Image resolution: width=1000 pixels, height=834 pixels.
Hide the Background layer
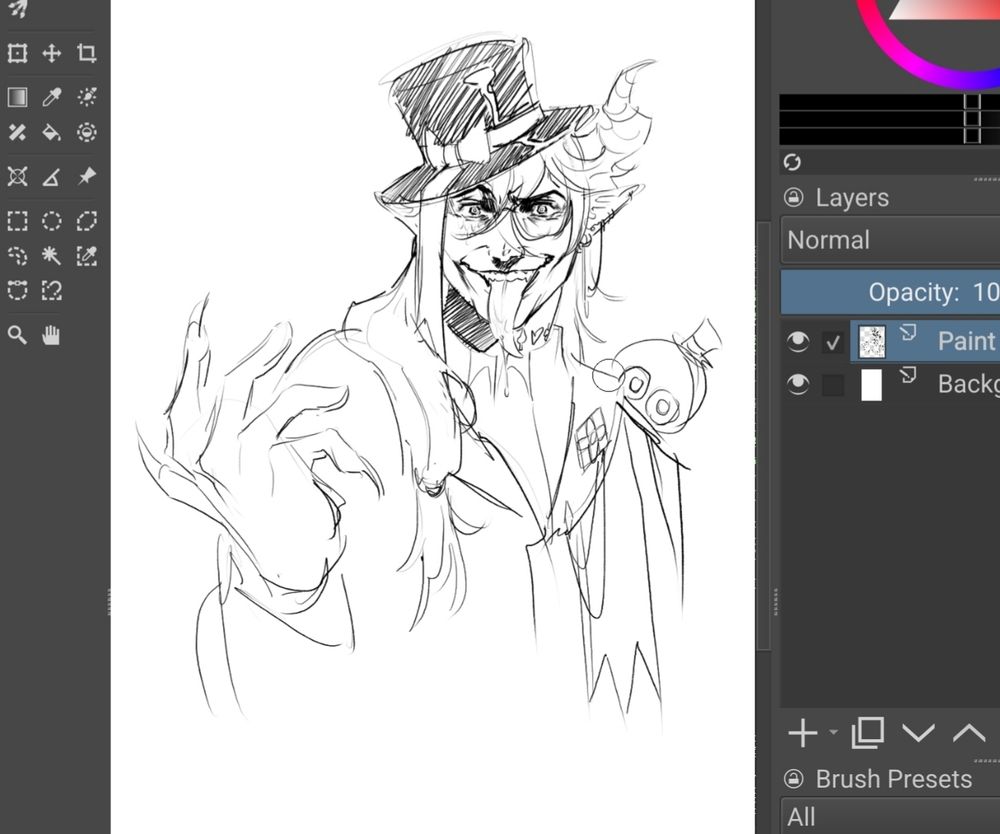pos(798,384)
